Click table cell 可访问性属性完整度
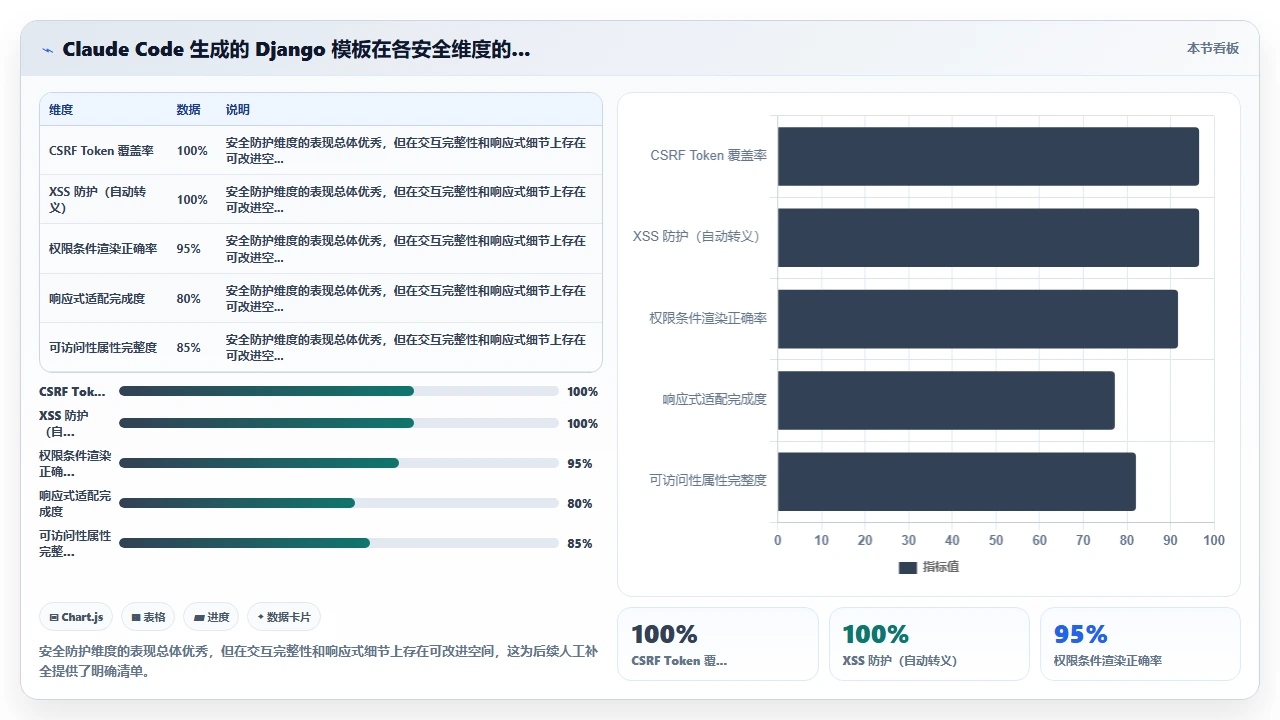The image size is (1280, 720). 103,348
